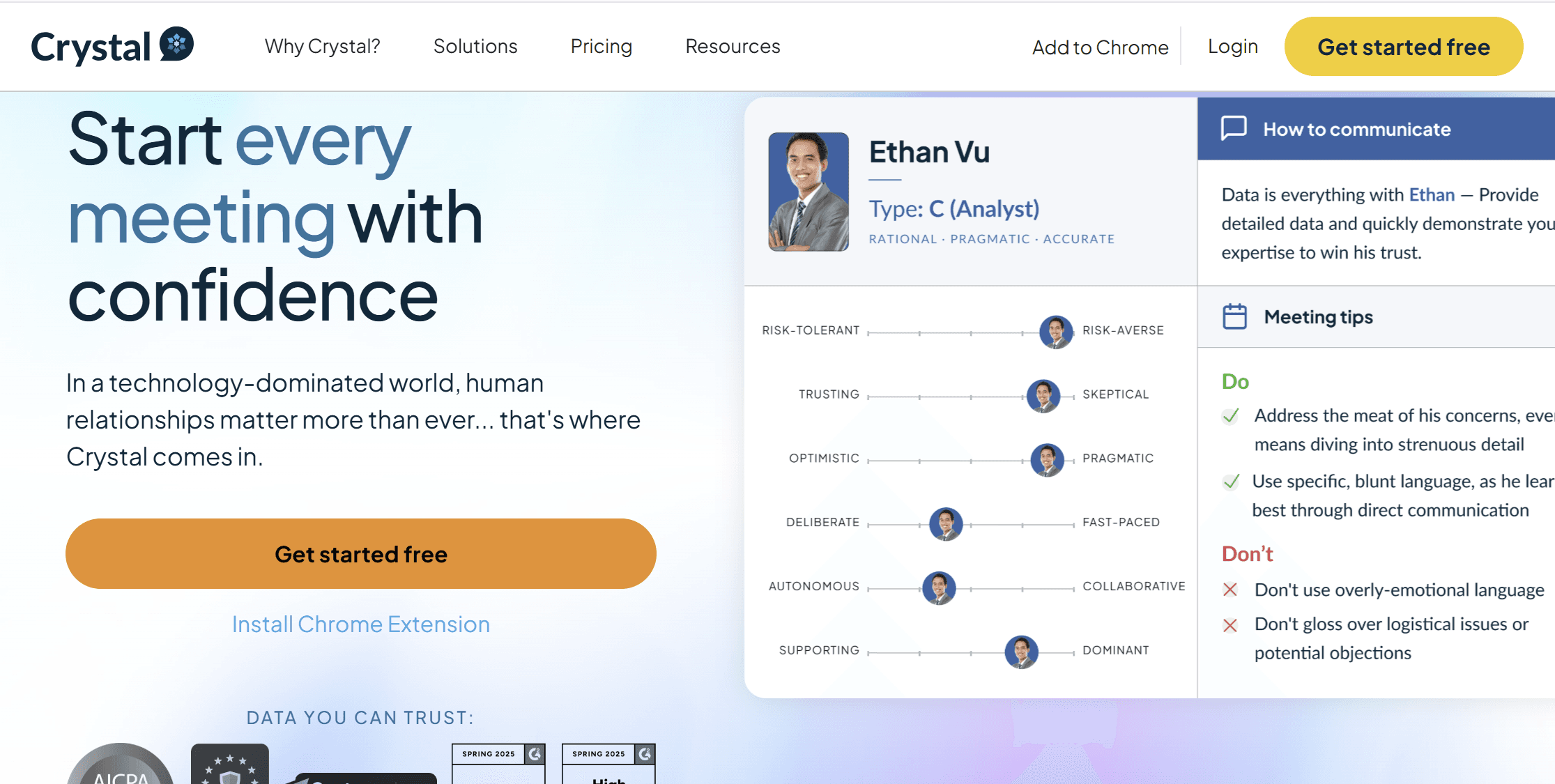Click Add to Chrome link
The width and height of the screenshot is (1555, 784).
point(1100,47)
